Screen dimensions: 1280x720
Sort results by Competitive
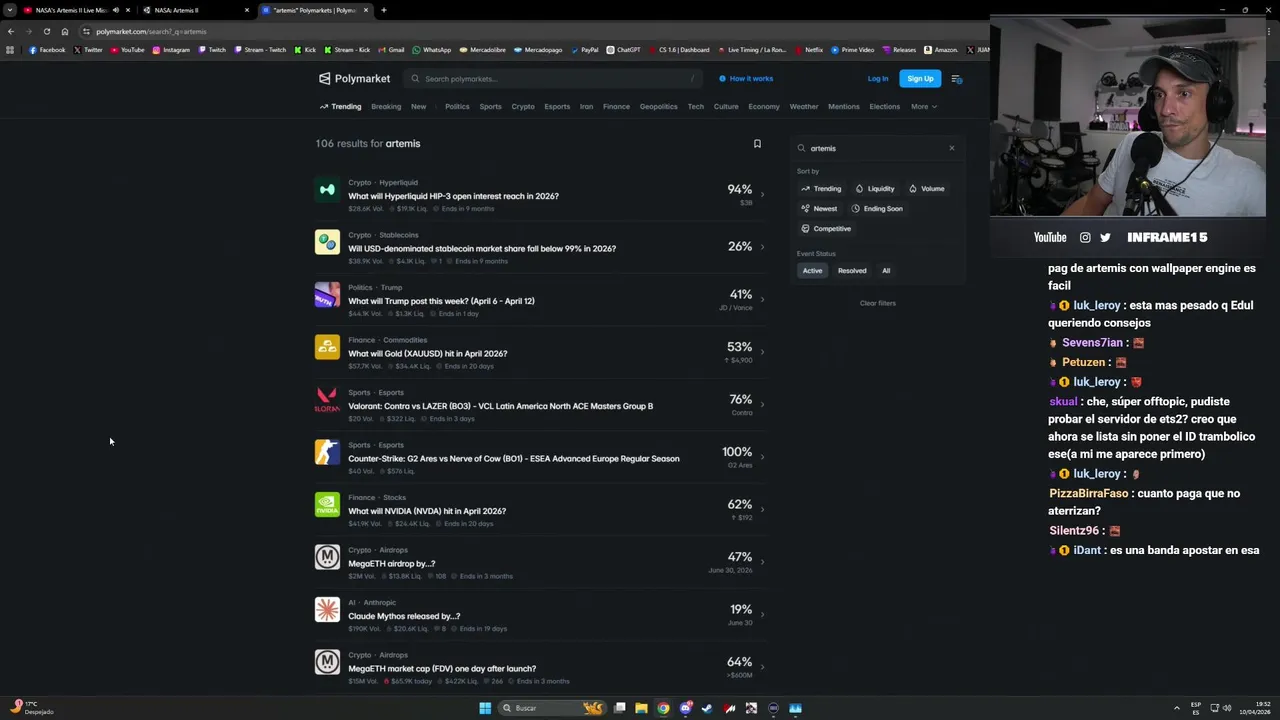[x=826, y=228]
